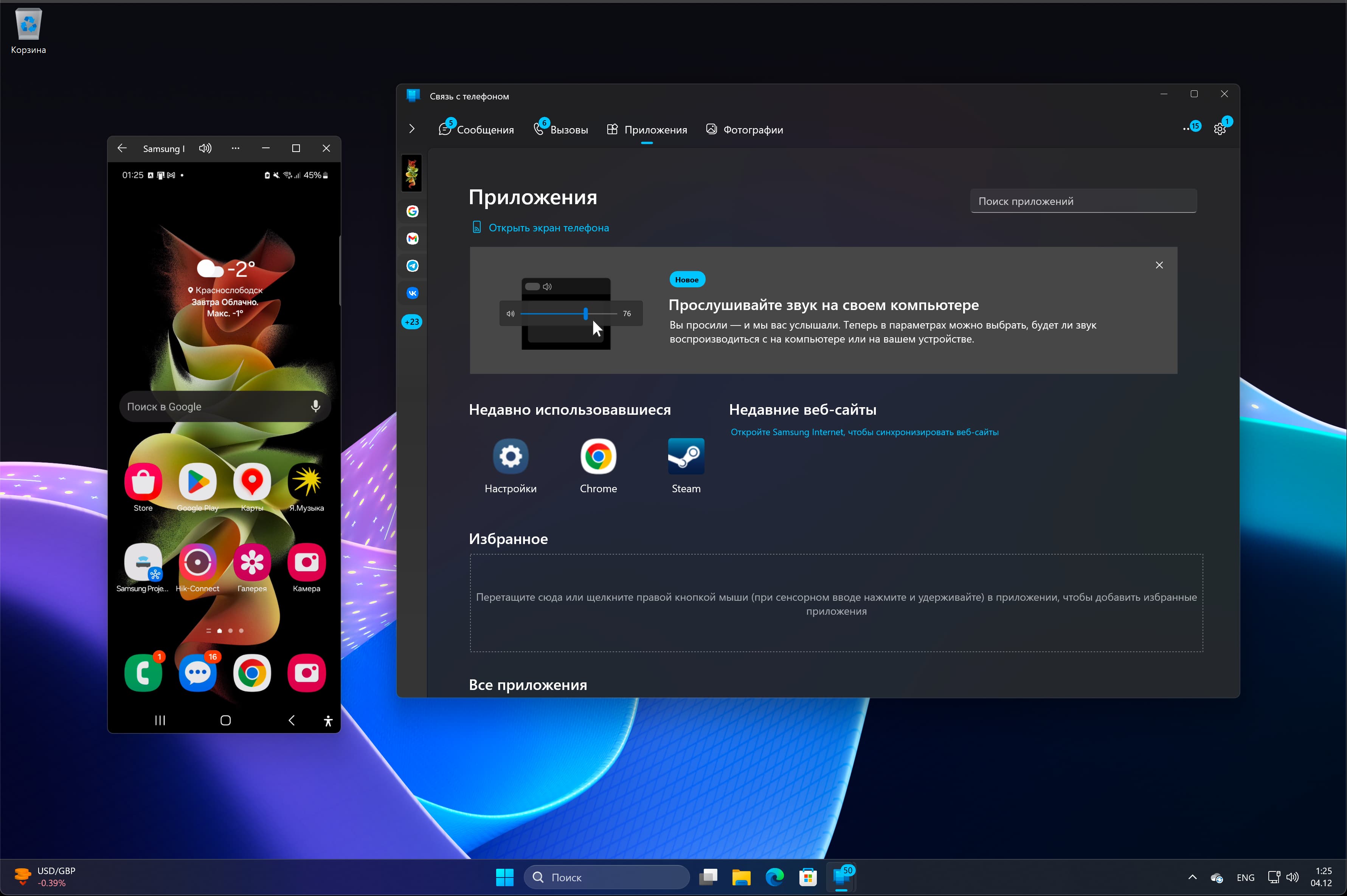Open the Store app on phone screen
Viewport: 1347px width, 896px height.
tap(143, 482)
